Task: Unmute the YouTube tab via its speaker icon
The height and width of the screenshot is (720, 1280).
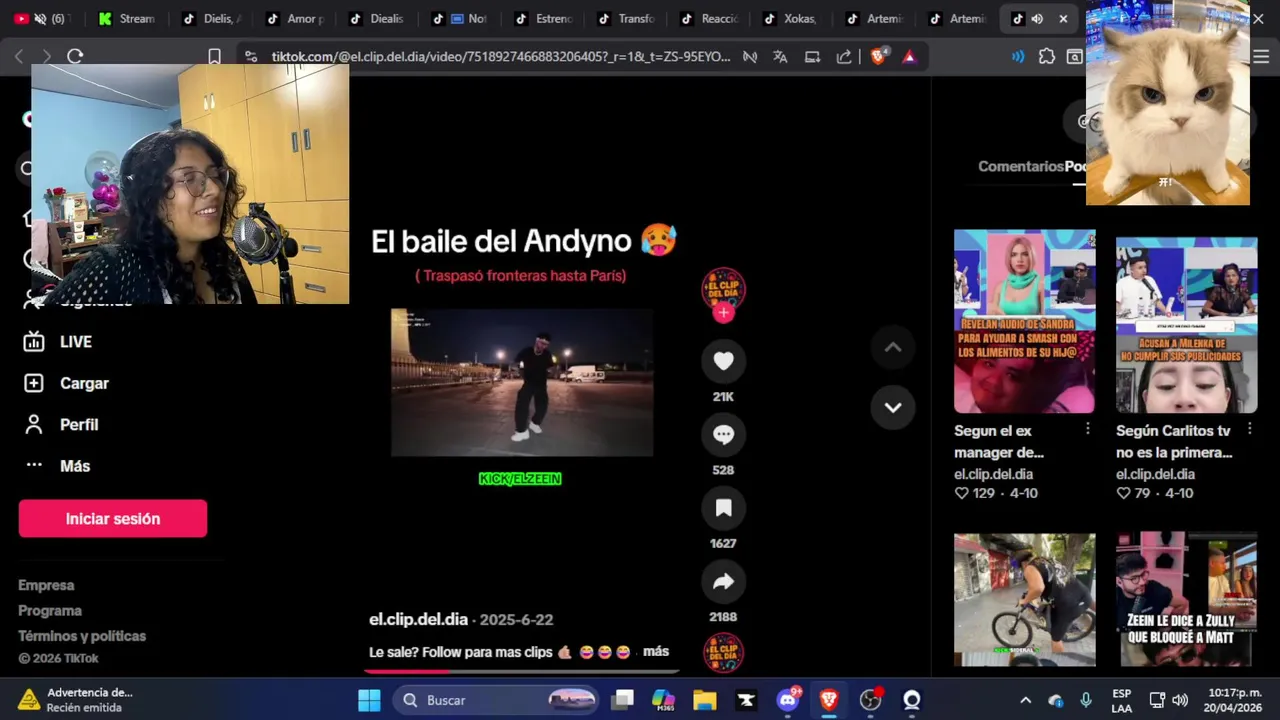Action: [x=41, y=19]
